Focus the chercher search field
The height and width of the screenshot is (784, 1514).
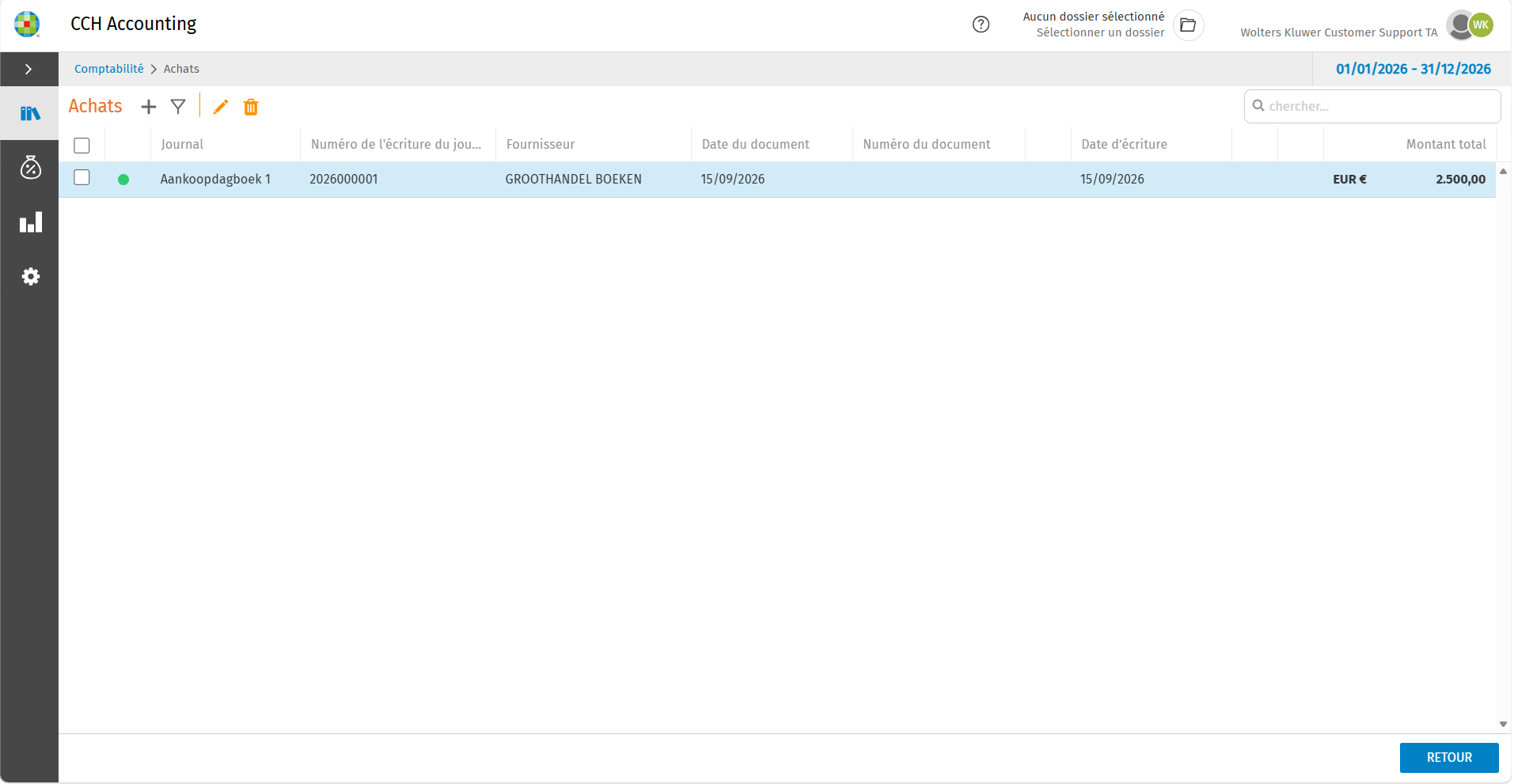click(x=1372, y=106)
